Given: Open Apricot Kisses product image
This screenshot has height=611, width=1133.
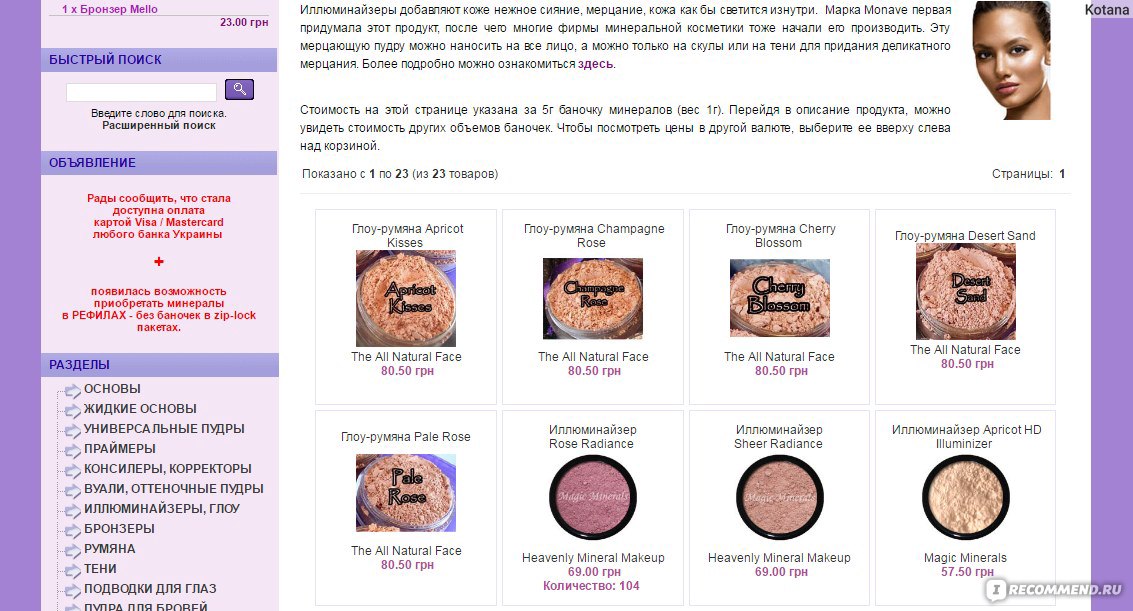Looking at the screenshot, I should 406,298.
